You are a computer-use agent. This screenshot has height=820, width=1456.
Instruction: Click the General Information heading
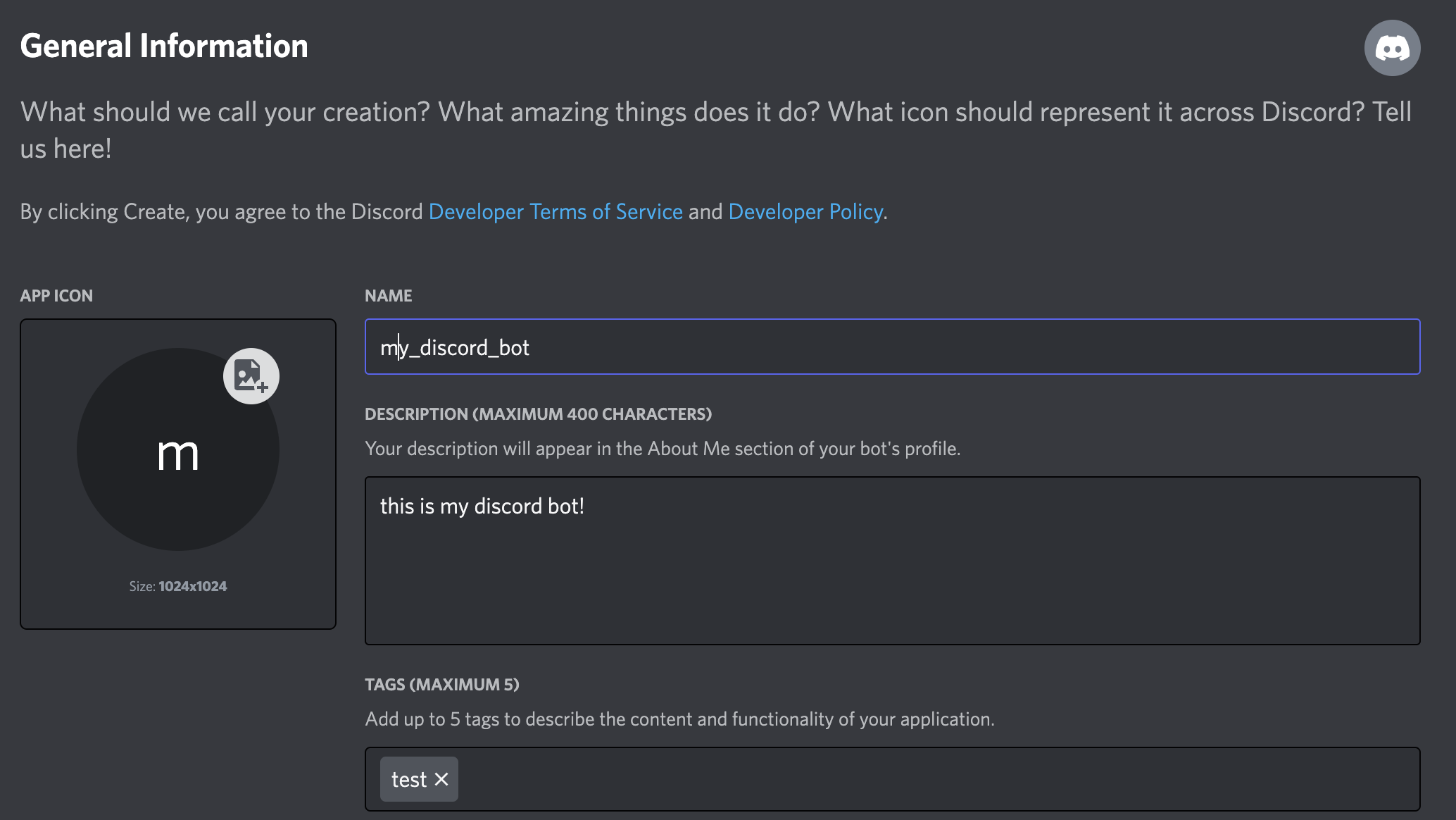tap(164, 46)
